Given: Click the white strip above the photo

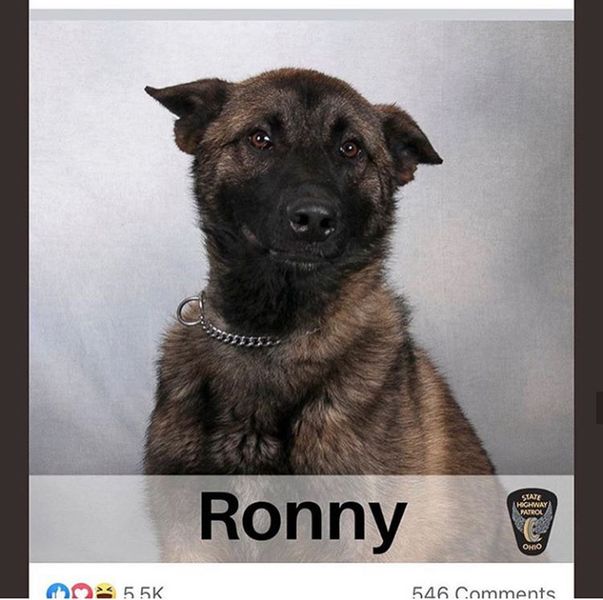Looking at the screenshot, I should pyautogui.click(x=302, y=5).
